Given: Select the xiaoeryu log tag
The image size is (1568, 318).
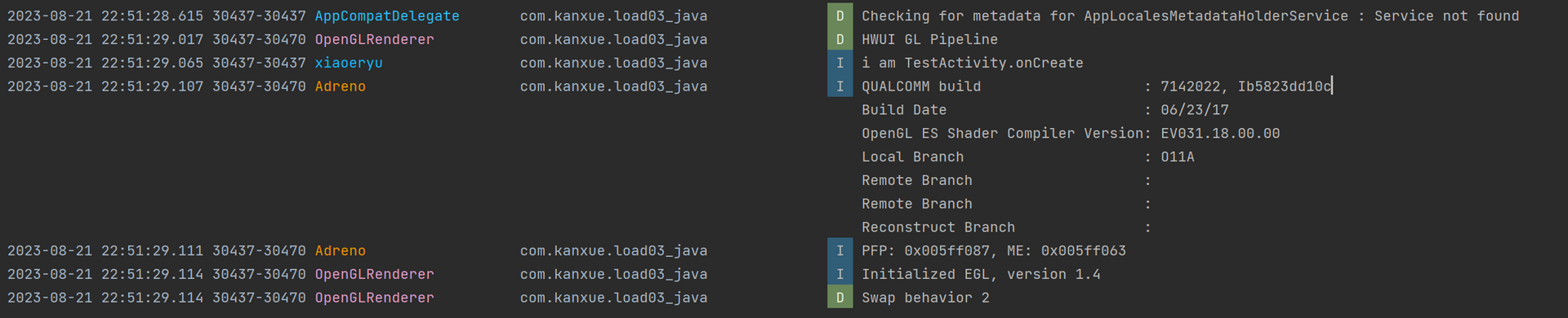Looking at the screenshot, I should 349,63.
